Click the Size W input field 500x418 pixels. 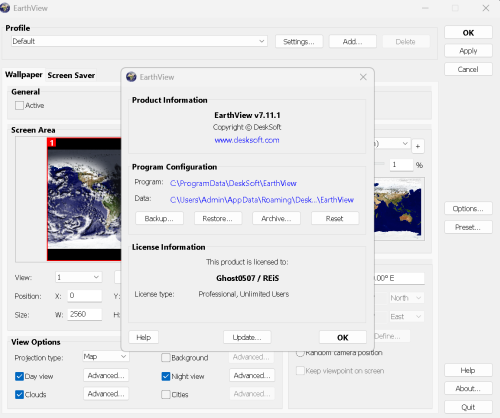click(85, 314)
